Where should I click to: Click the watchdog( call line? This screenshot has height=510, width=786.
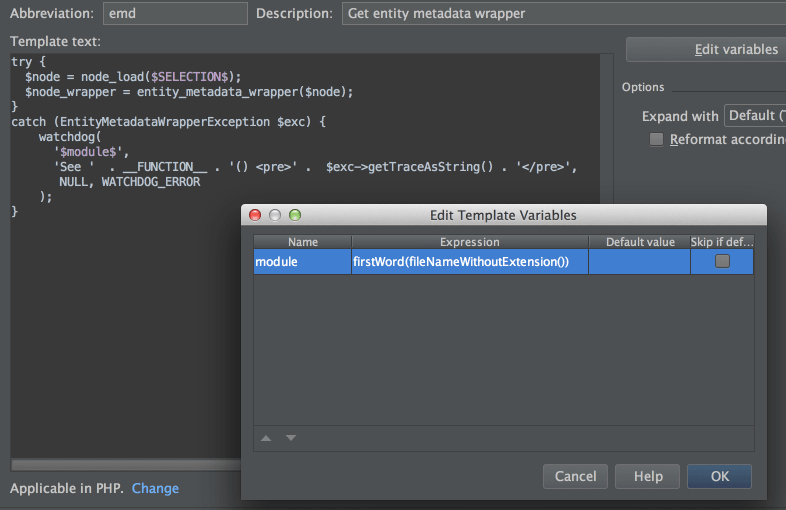click(70, 137)
